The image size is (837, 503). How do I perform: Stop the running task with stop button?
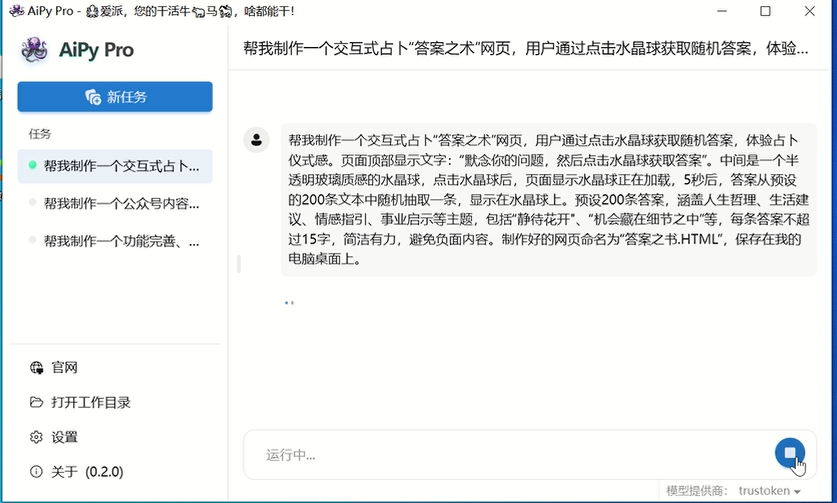[x=789, y=453]
